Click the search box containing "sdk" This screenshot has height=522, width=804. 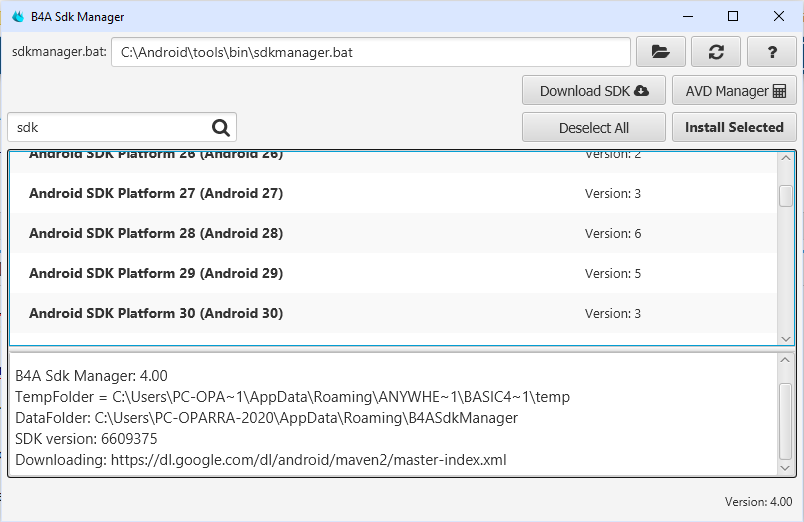[x=110, y=127]
